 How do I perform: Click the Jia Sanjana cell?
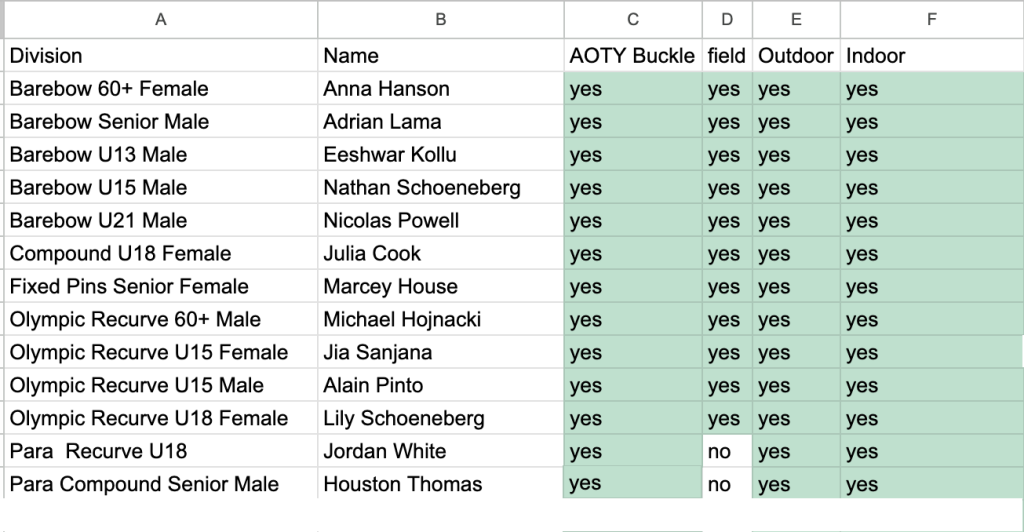440,353
